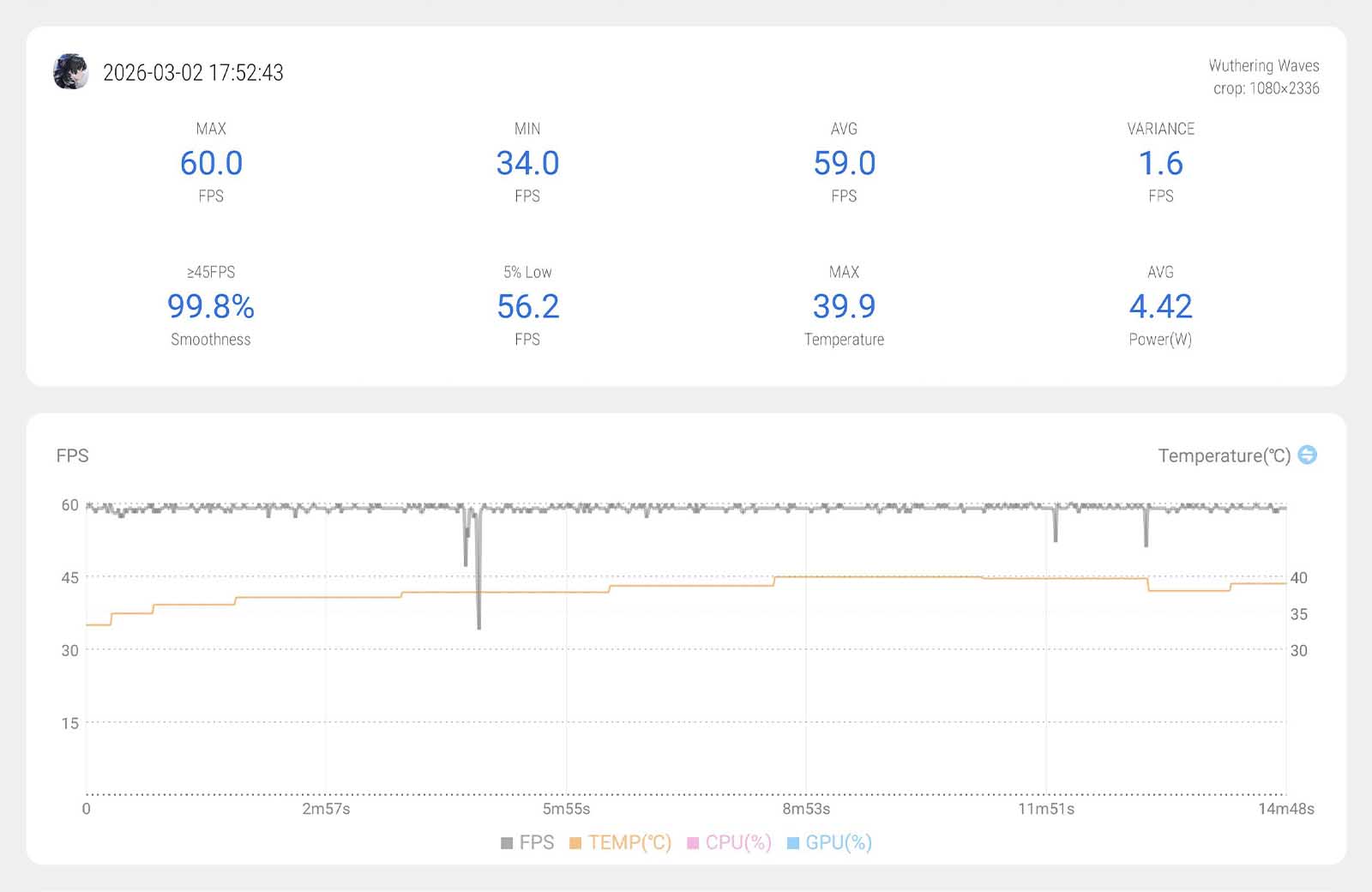
Task: Toggle the GPU(%) series in the legend
Action: [x=829, y=842]
